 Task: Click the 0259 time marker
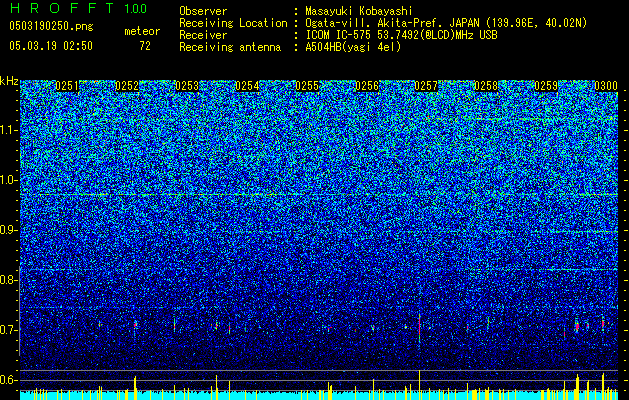tap(546, 86)
